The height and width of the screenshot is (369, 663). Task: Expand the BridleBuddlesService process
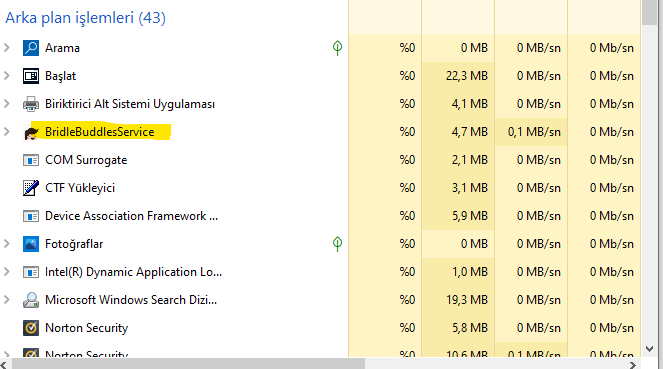coord(7,132)
